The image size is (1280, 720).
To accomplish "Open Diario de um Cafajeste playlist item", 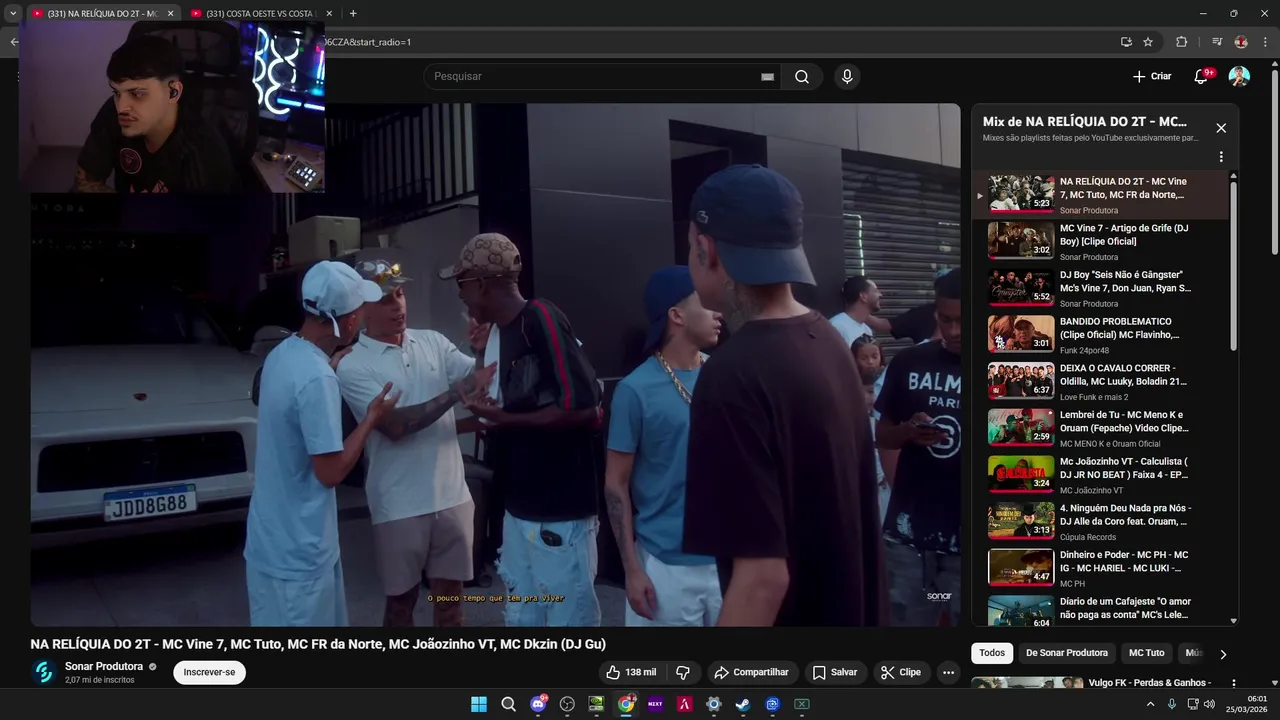I will [x=1100, y=610].
